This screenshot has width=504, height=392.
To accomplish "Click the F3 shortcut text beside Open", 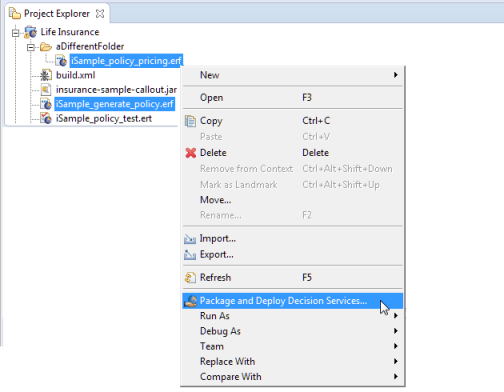I will [307, 98].
